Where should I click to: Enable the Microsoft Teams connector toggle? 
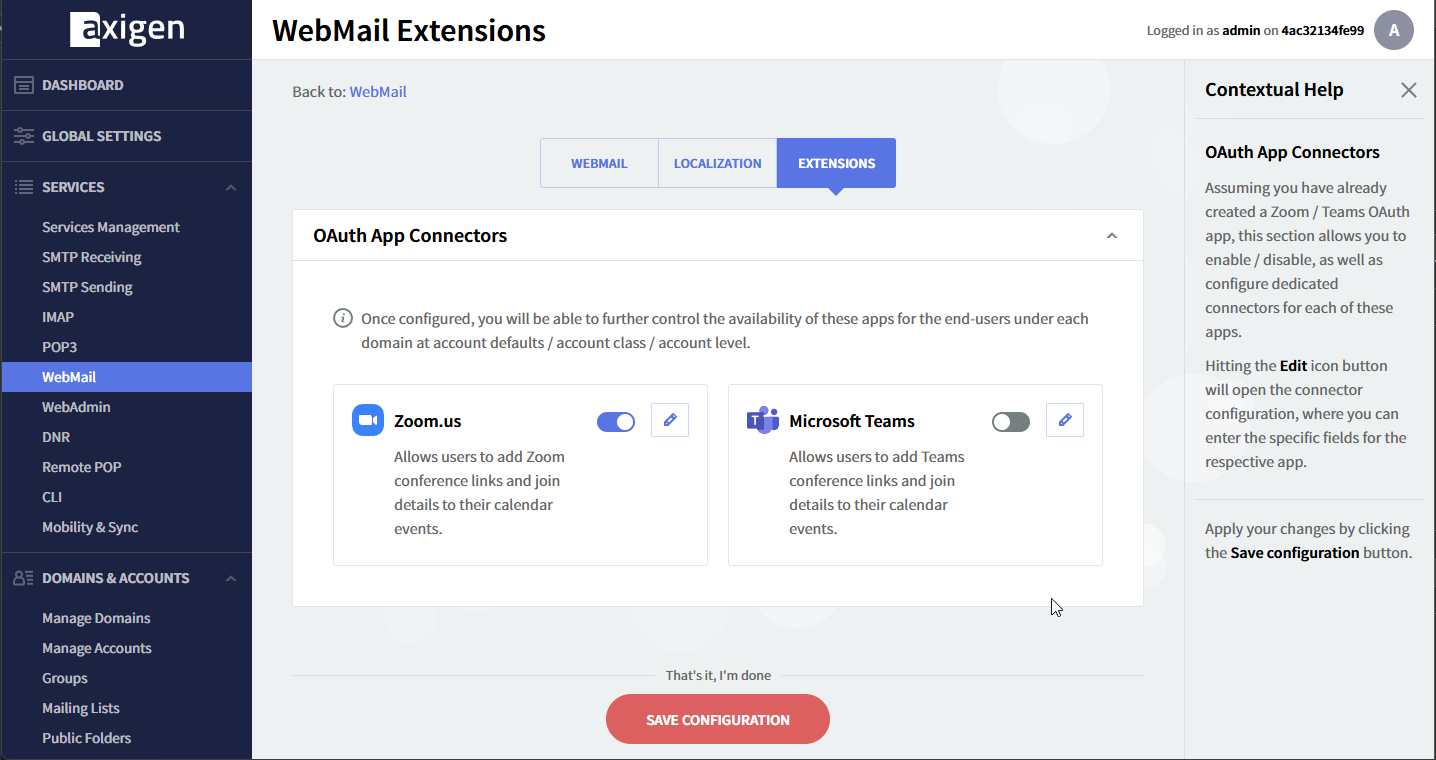(1010, 422)
